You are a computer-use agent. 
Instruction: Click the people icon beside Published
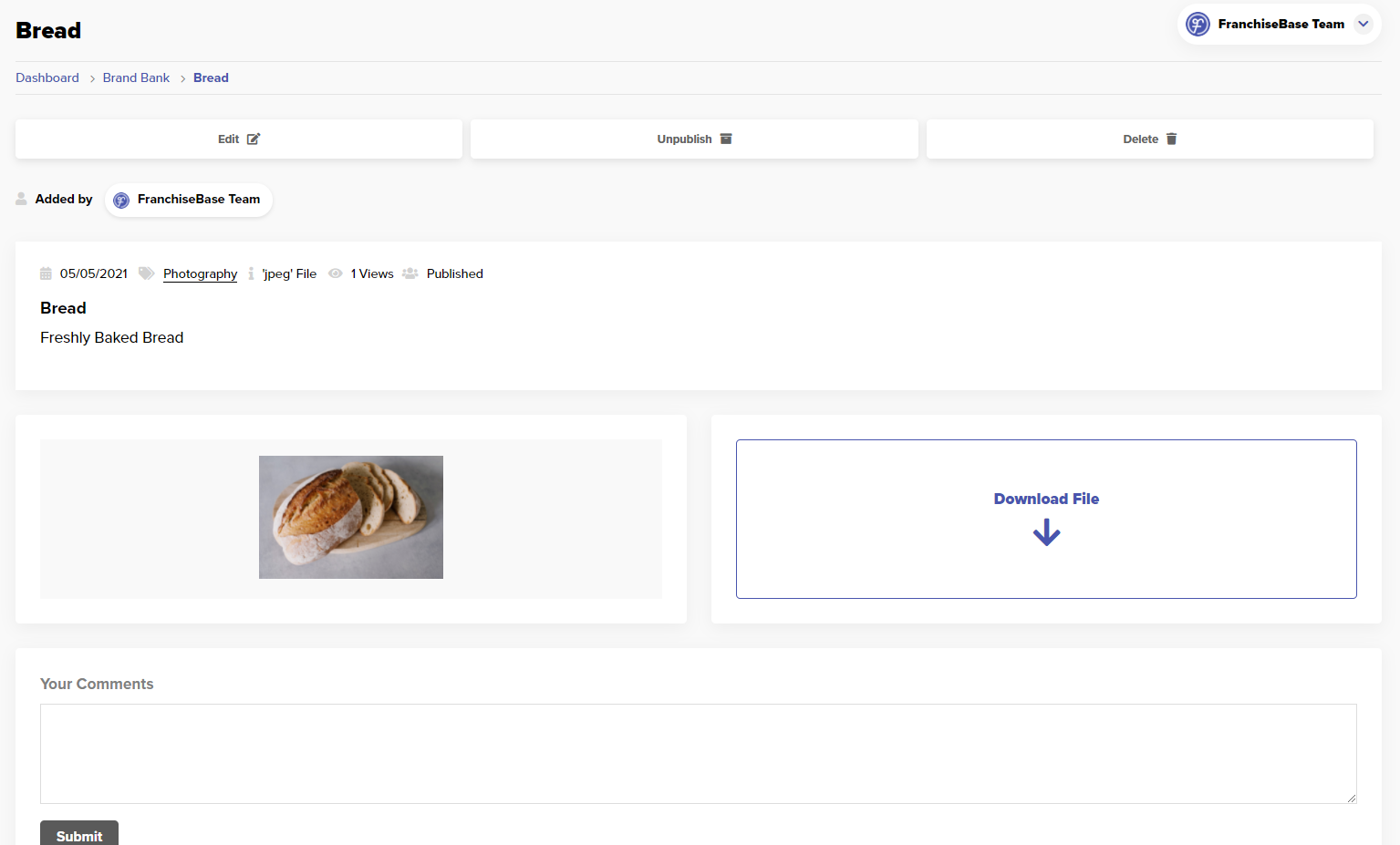tap(410, 274)
